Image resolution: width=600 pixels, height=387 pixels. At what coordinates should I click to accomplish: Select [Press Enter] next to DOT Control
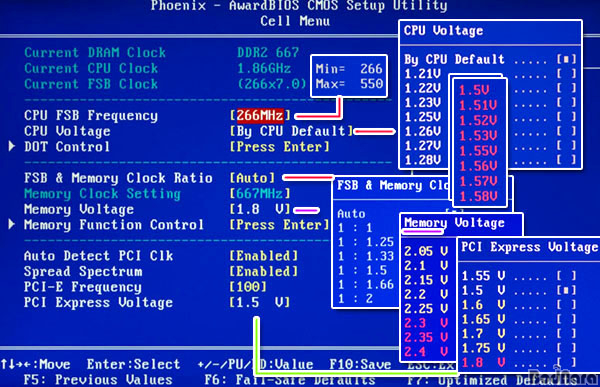(279, 147)
